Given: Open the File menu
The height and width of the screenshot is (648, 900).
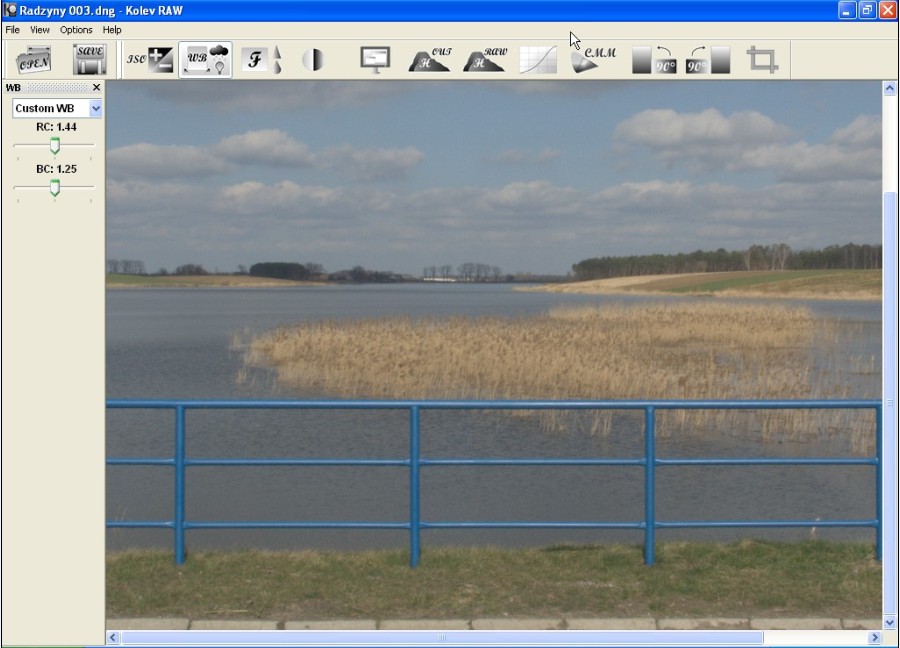Looking at the screenshot, I should (x=12, y=30).
